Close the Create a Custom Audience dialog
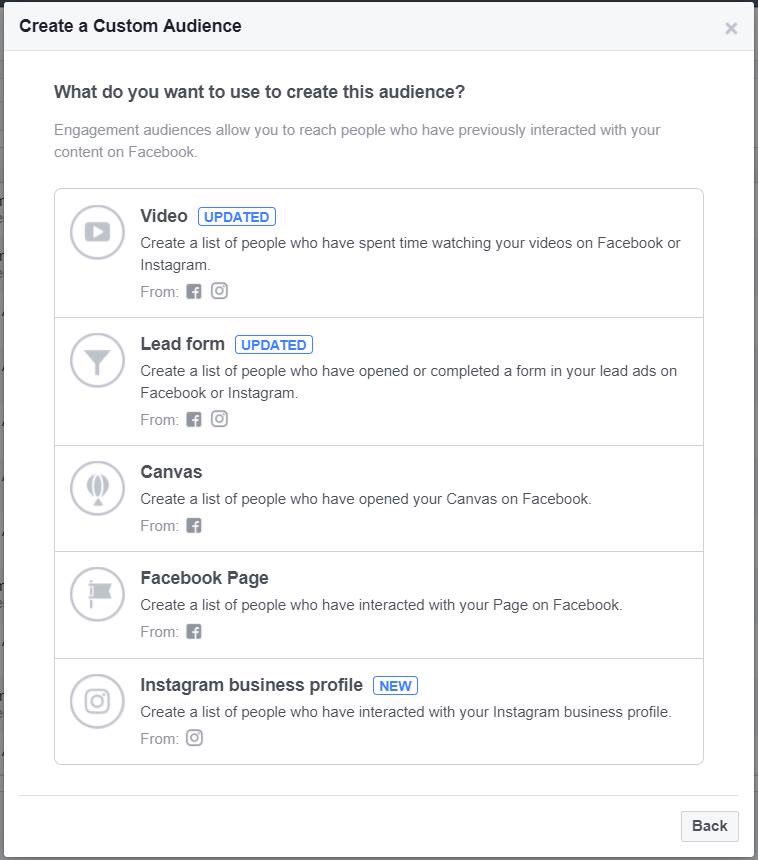The image size is (758, 860). [x=731, y=28]
